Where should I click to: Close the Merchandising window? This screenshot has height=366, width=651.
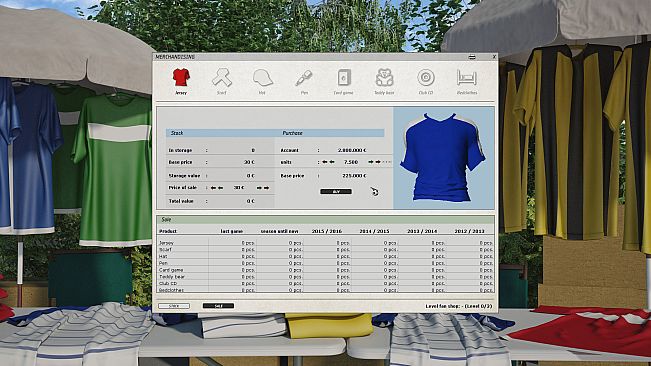[x=494, y=57]
